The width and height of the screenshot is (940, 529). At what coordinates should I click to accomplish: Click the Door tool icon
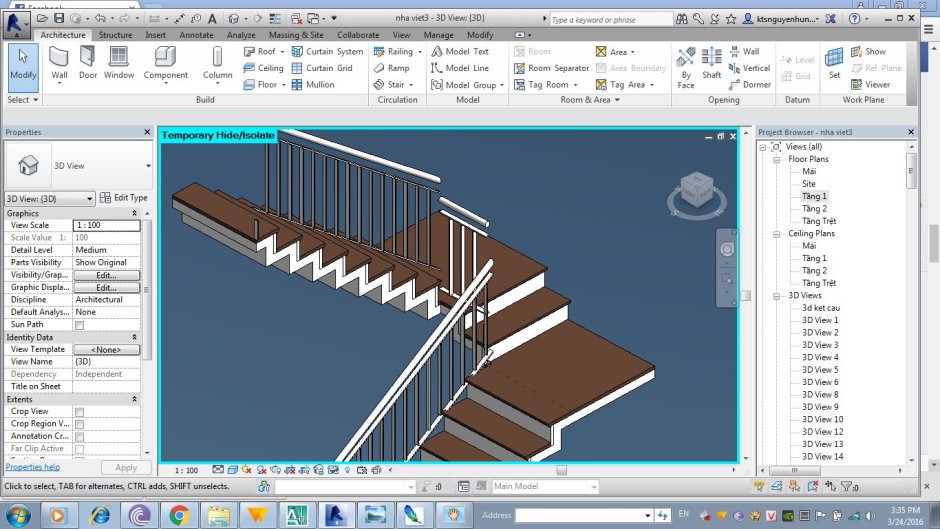click(88, 62)
